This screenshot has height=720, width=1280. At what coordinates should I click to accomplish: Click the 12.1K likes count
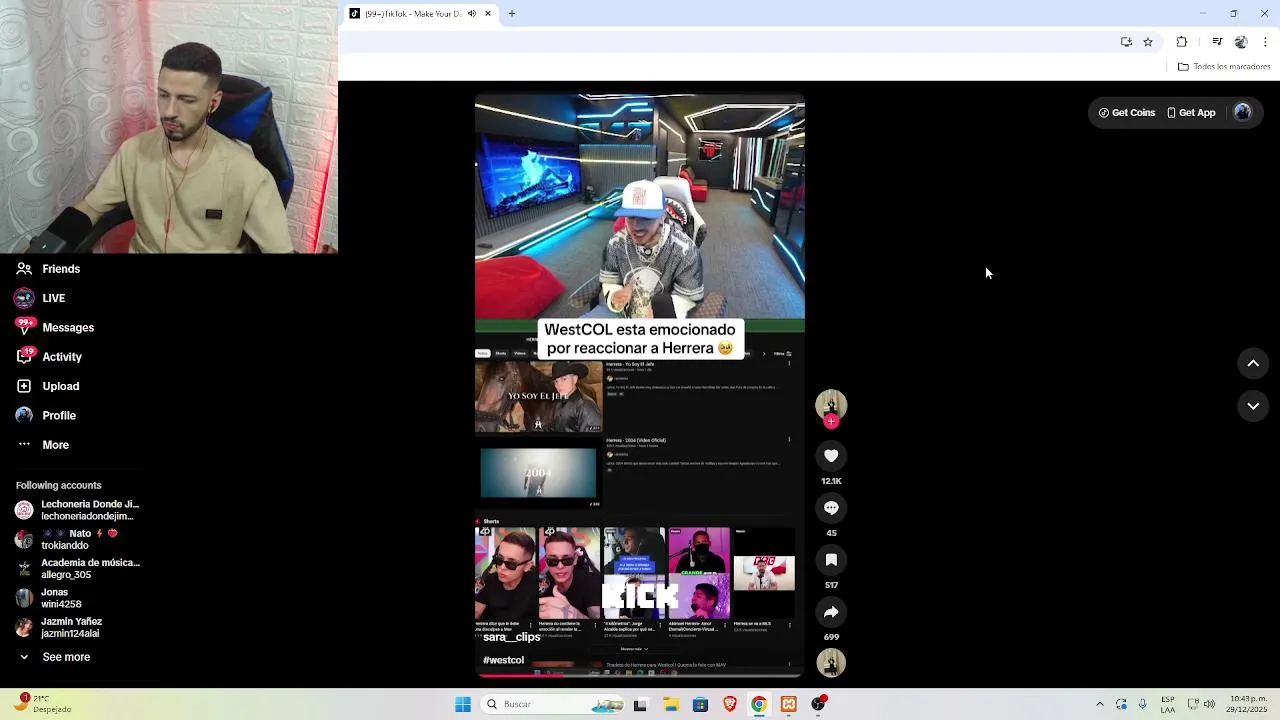831,481
